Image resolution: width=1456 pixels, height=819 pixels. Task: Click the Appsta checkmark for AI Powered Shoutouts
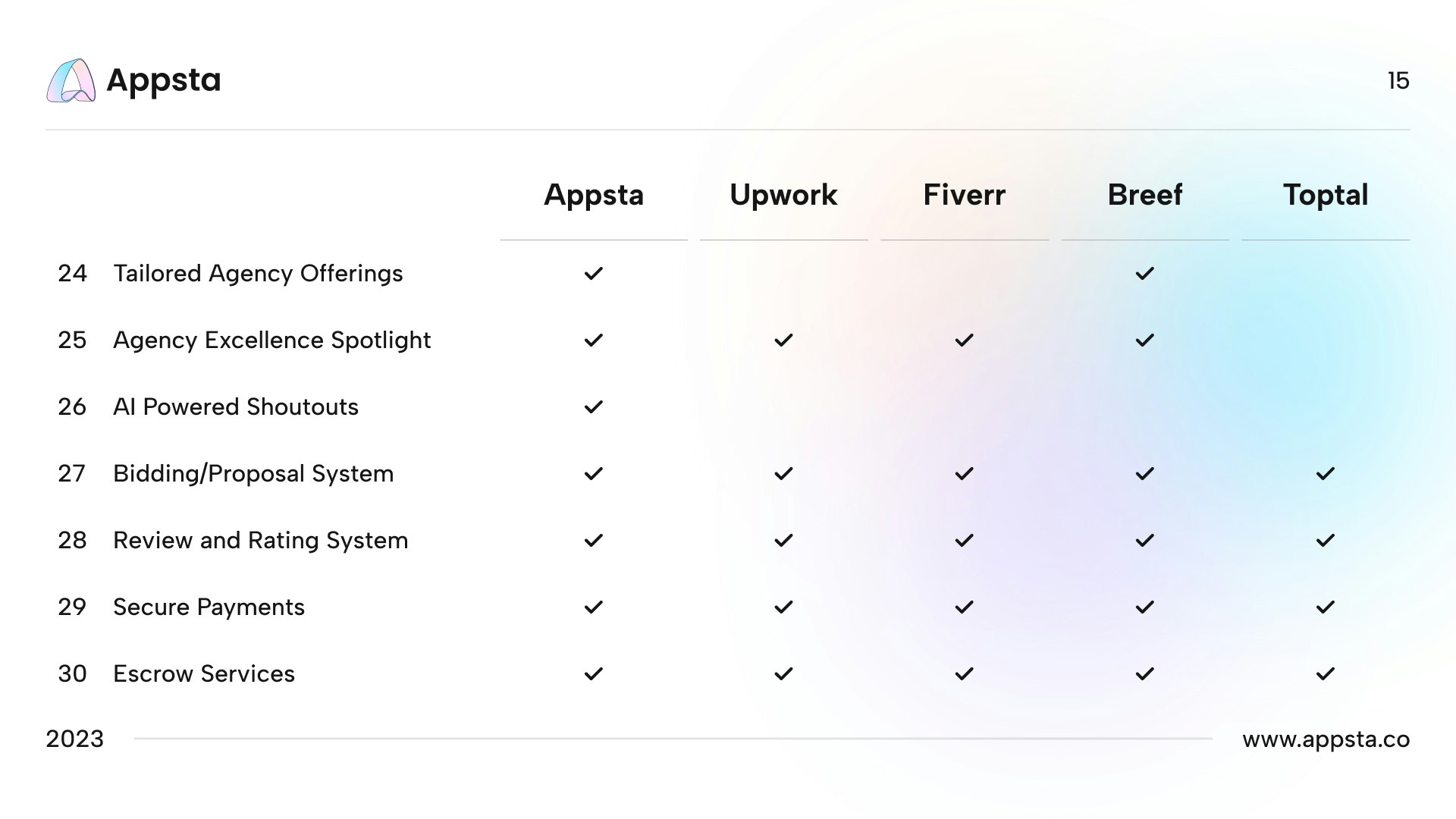594,406
